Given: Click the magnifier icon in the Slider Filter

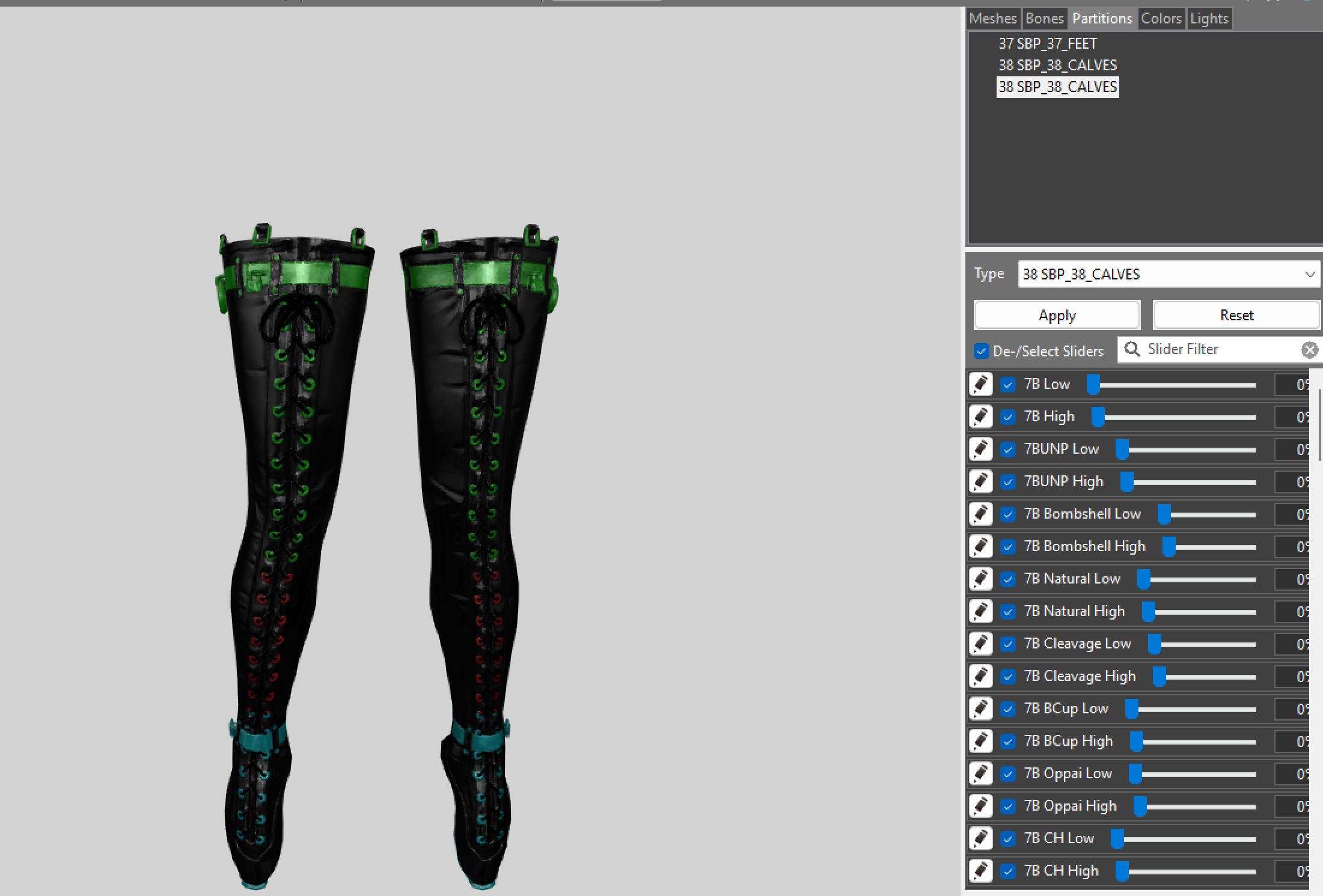Looking at the screenshot, I should [x=1132, y=349].
